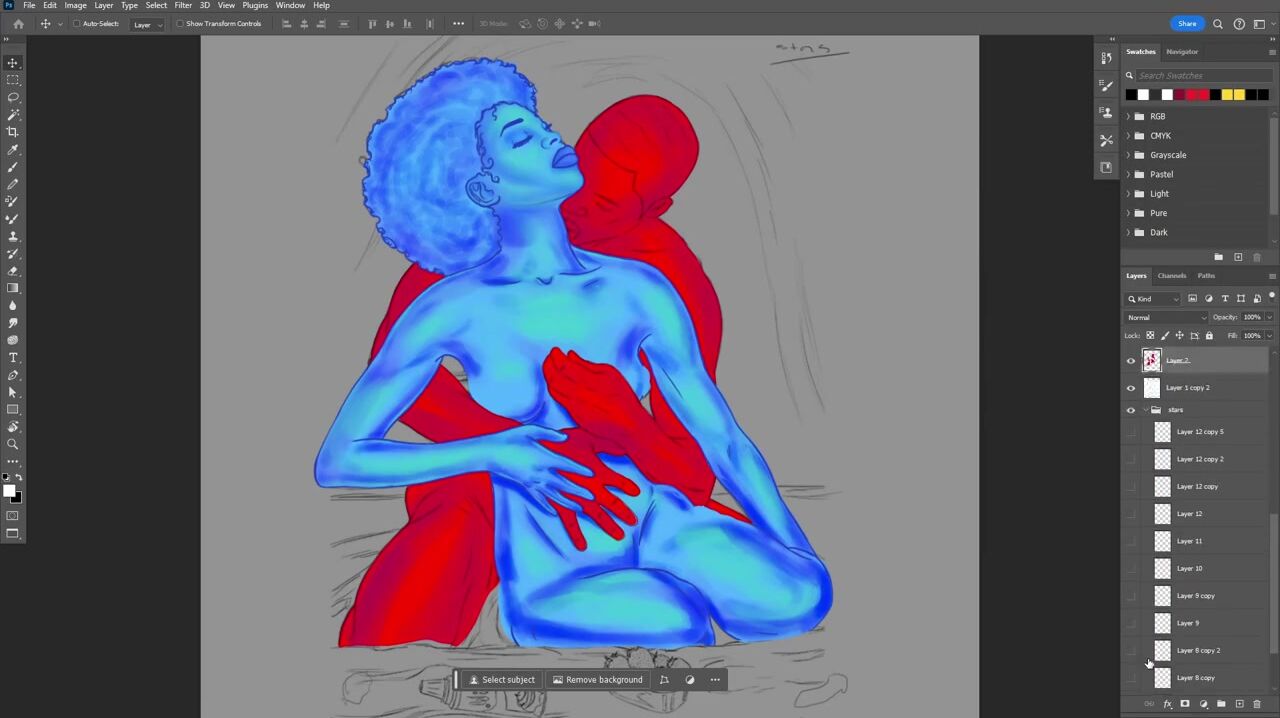The height and width of the screenshot is (718, 1280).
Task: Toggle the Auto-Select checkbox
Action: pos(76,24)
